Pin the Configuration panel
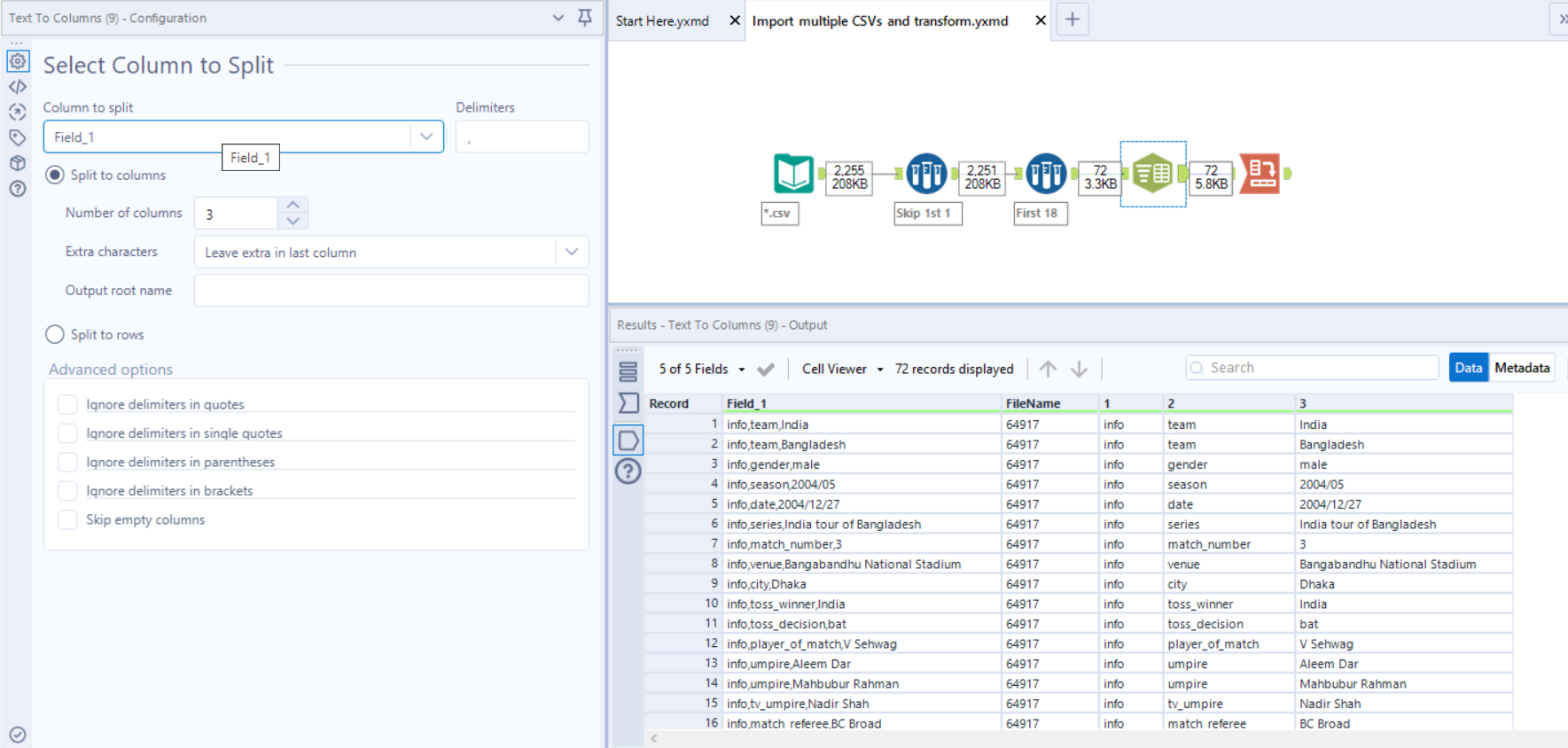This screenshot has height=748, width=1568. pos(585,18)
